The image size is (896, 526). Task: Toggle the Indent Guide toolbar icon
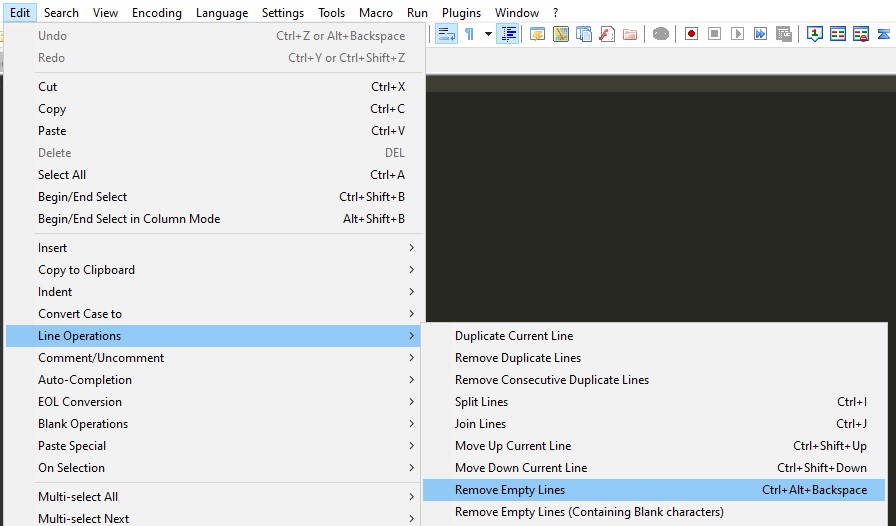508,34
